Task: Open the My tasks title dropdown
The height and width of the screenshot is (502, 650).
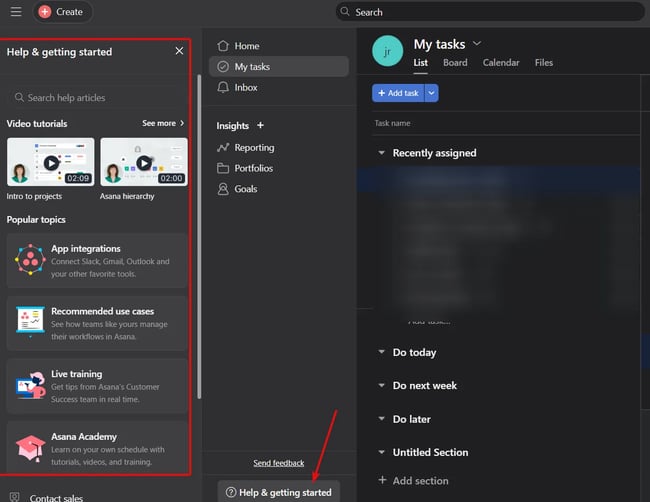Action: pyautogui.click(x=476, y=43)
